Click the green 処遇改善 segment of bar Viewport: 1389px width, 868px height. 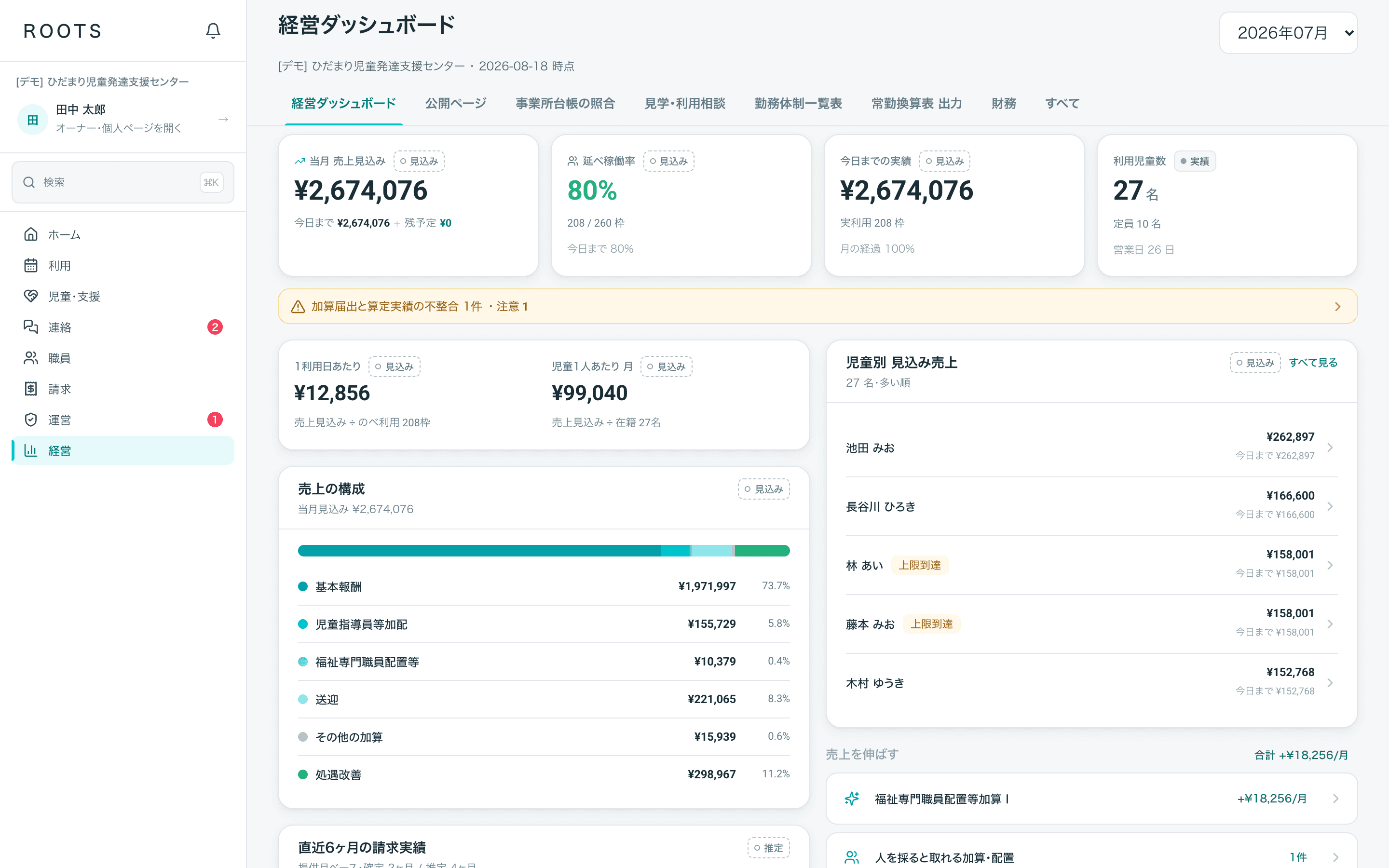click(x=762, y=551)
